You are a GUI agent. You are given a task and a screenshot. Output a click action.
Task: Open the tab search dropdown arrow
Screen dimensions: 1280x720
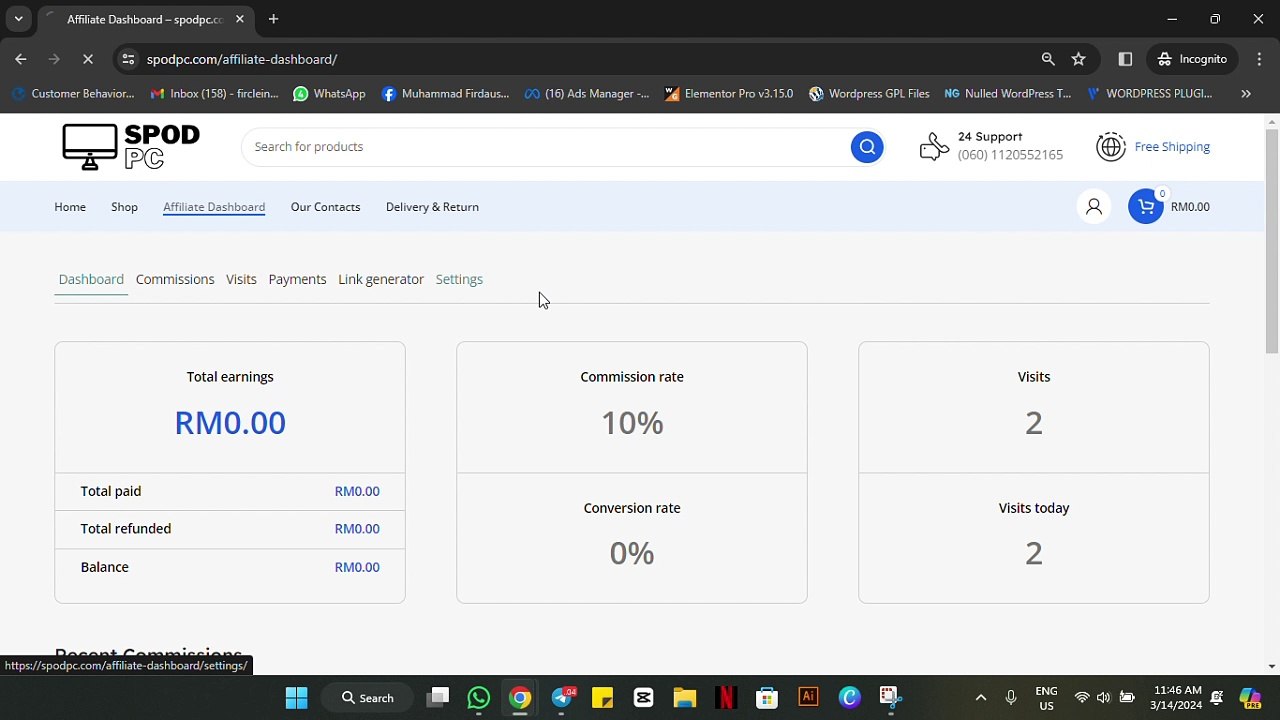coord(18,19)
